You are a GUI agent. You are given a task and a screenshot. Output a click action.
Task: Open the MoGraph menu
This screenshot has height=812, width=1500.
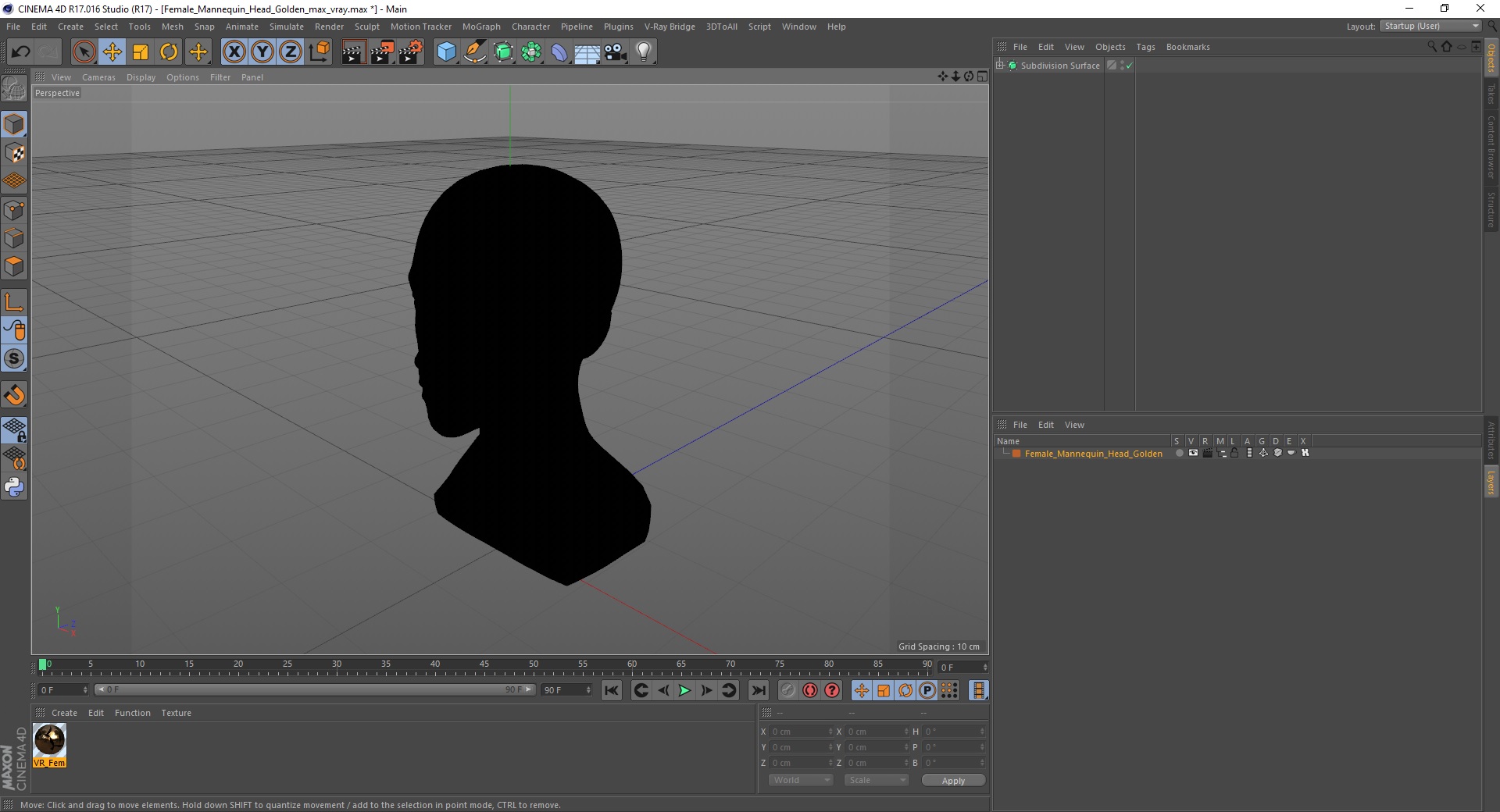pos(481,27)
